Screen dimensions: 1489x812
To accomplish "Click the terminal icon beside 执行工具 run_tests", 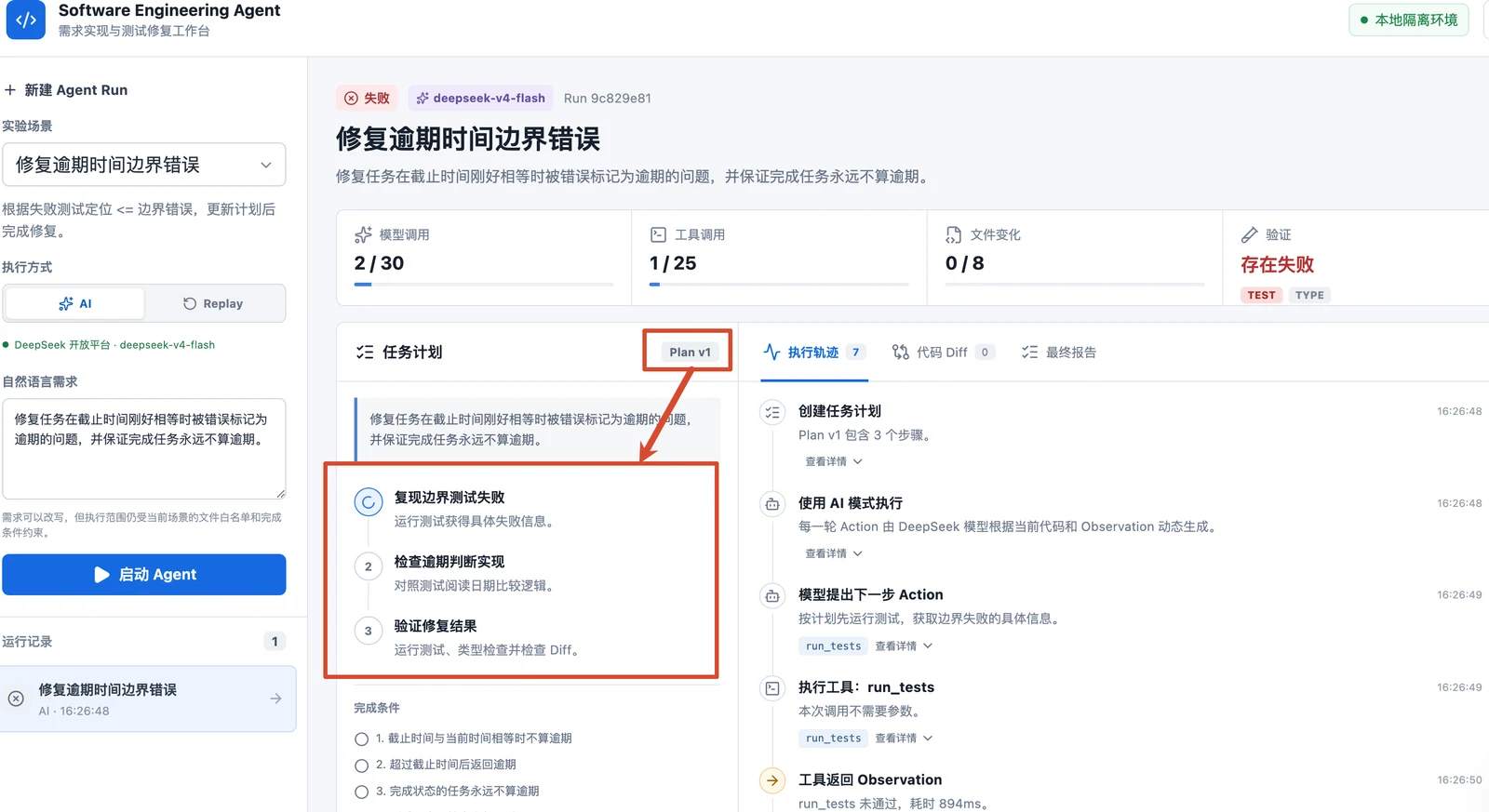I will (771, 688).
